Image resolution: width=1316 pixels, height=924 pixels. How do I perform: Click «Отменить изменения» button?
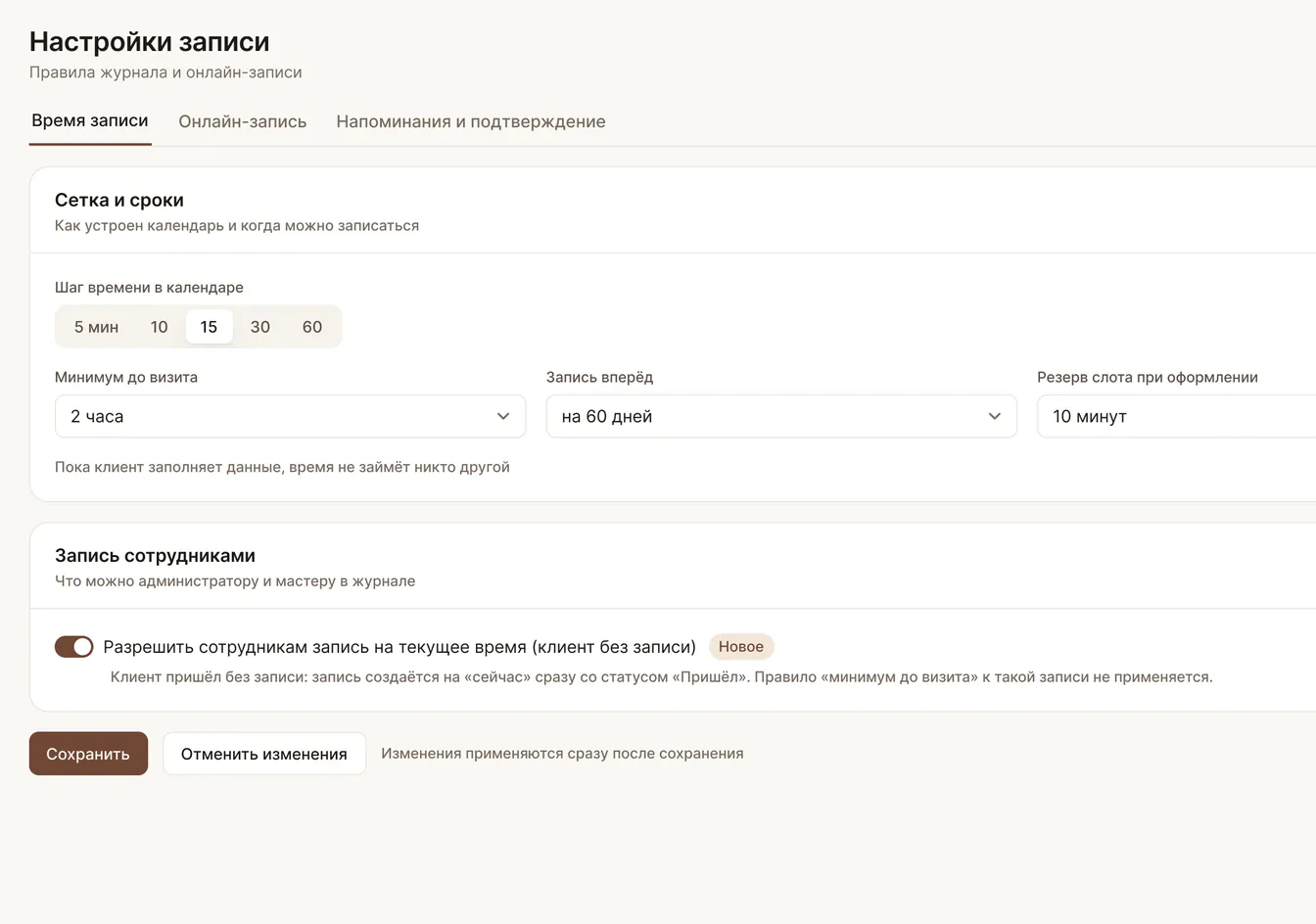264,754
